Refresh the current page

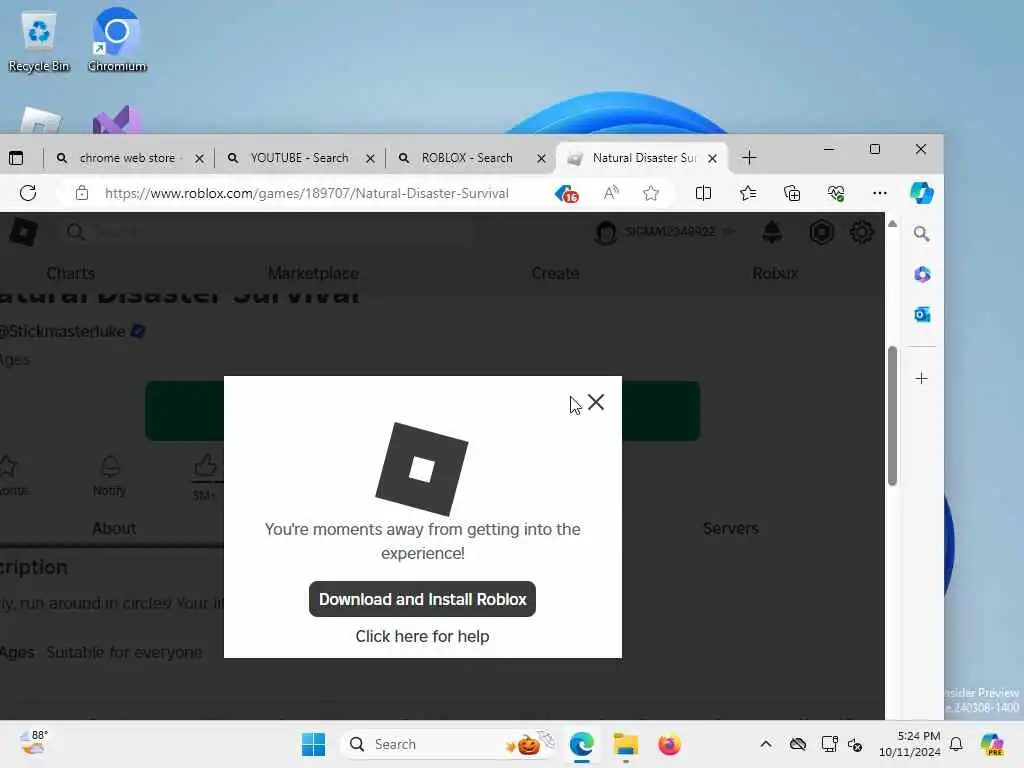coord(27,193)
